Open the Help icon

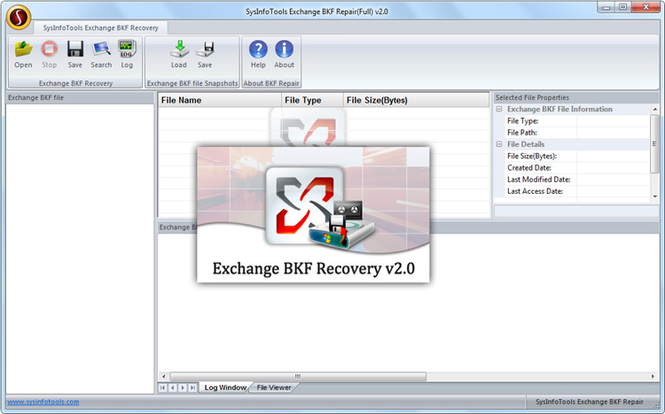pos(258,54)
